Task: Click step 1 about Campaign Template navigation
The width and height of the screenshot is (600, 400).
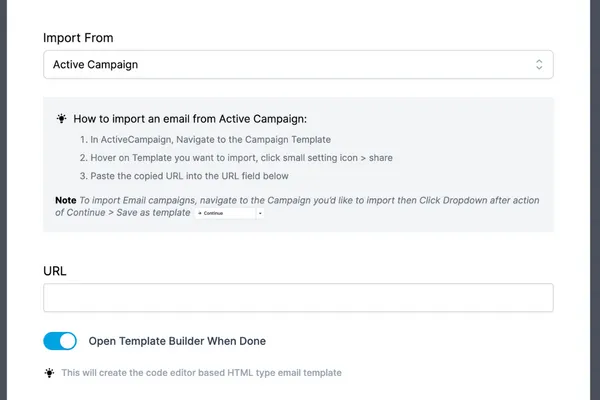Action: tap(205, 140)
